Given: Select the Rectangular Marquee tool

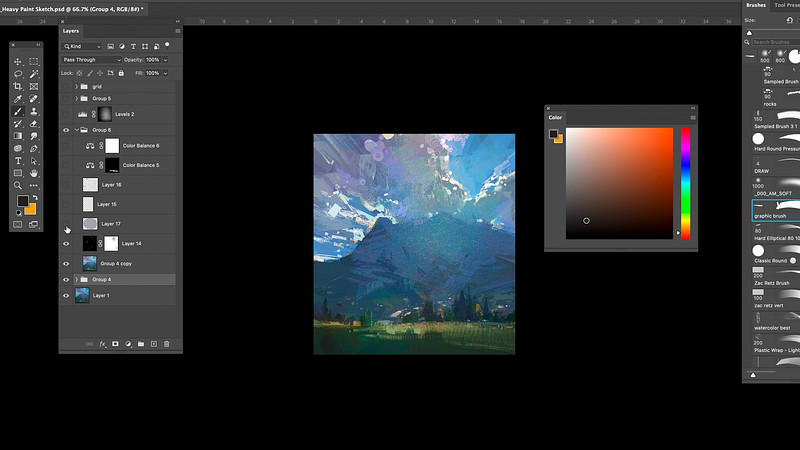Looking at the screenshot, I should pos(34,62).
